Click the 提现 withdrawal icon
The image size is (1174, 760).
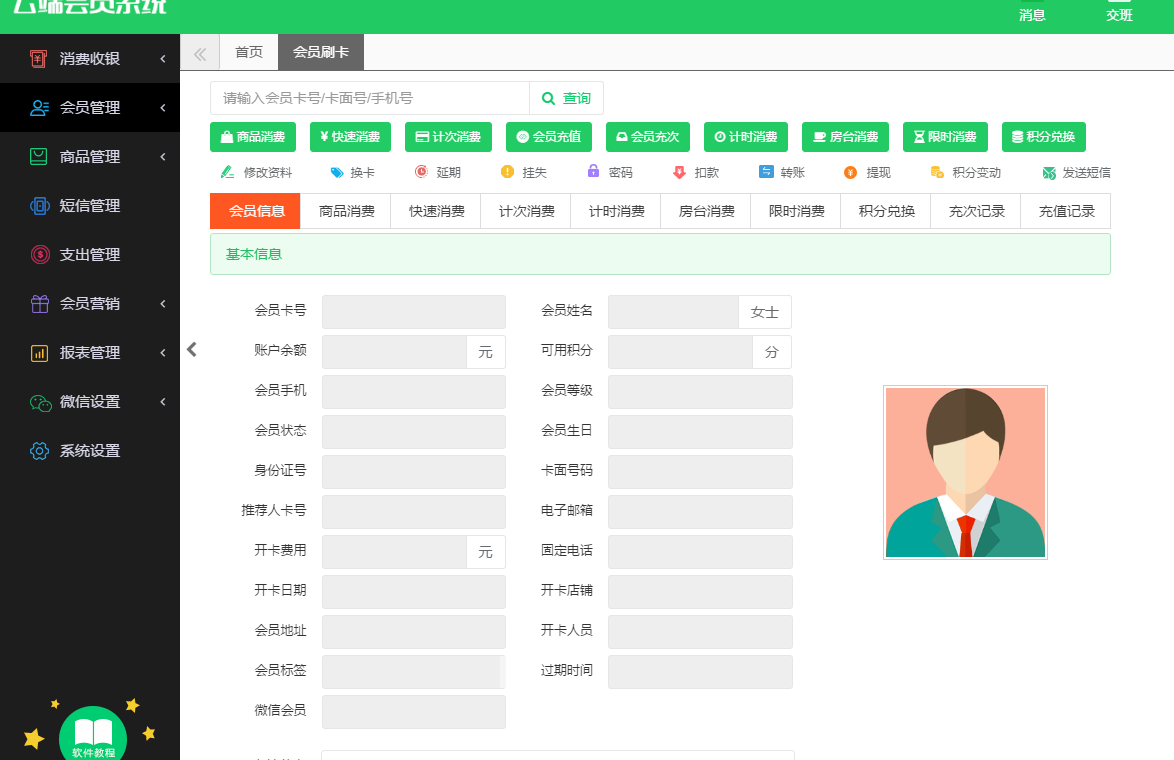tap(851, 172)
